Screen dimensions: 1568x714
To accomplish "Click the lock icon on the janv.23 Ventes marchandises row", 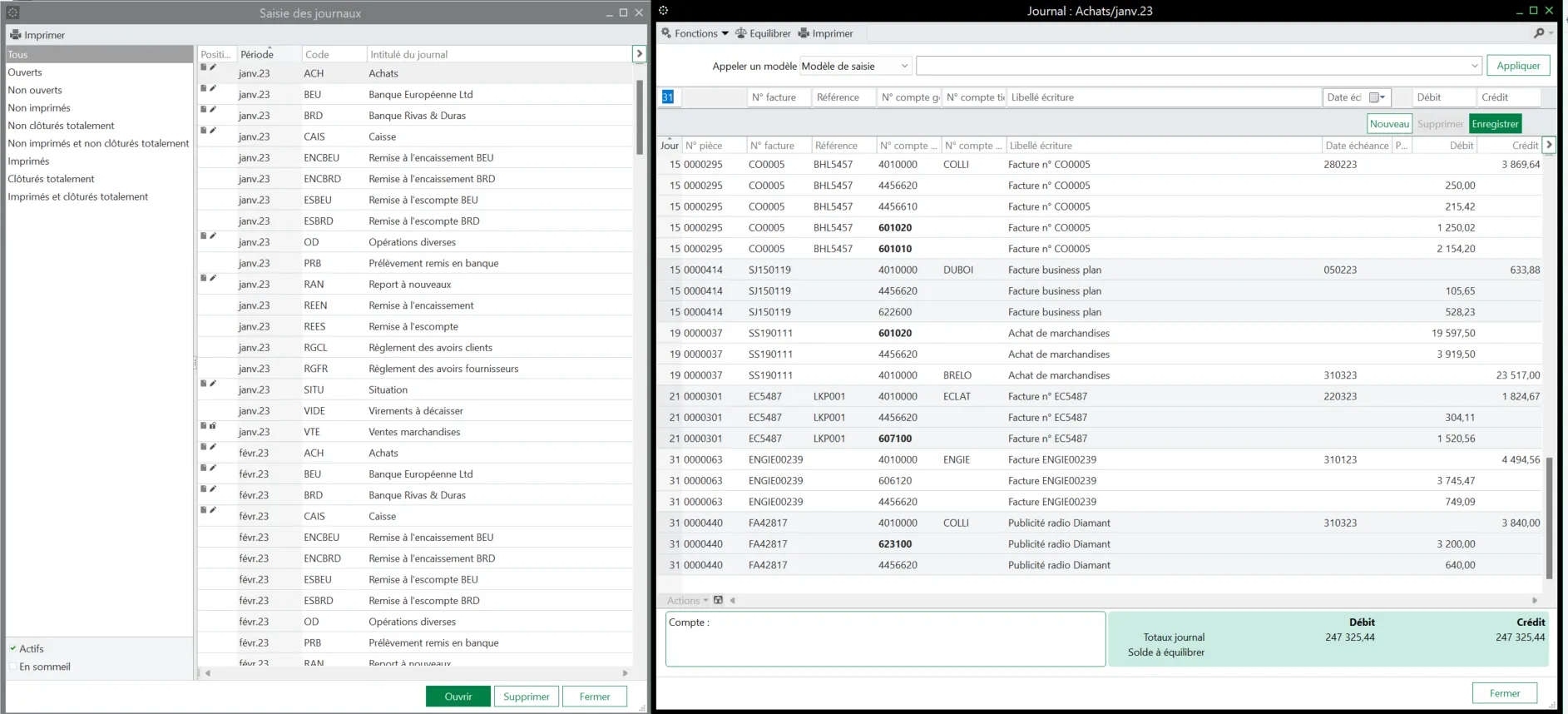I will click(x=213, y=426).
